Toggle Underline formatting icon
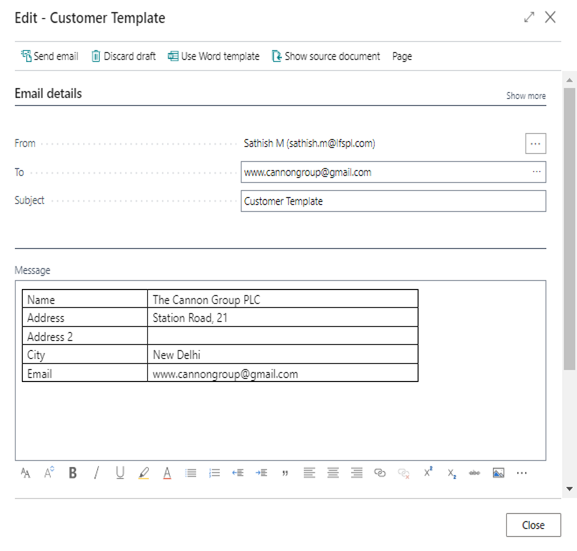The width and height of the screenshot is (577, 551). pyautogui.click(x=120, y=473)
